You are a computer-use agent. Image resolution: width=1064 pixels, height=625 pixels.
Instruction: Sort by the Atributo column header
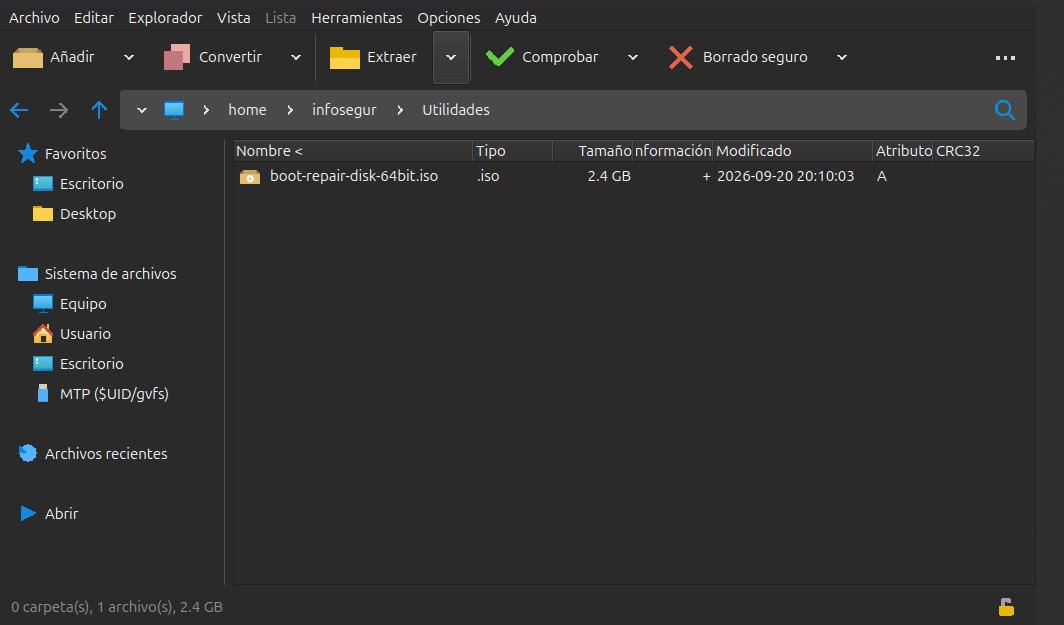(x=903, y=151)
